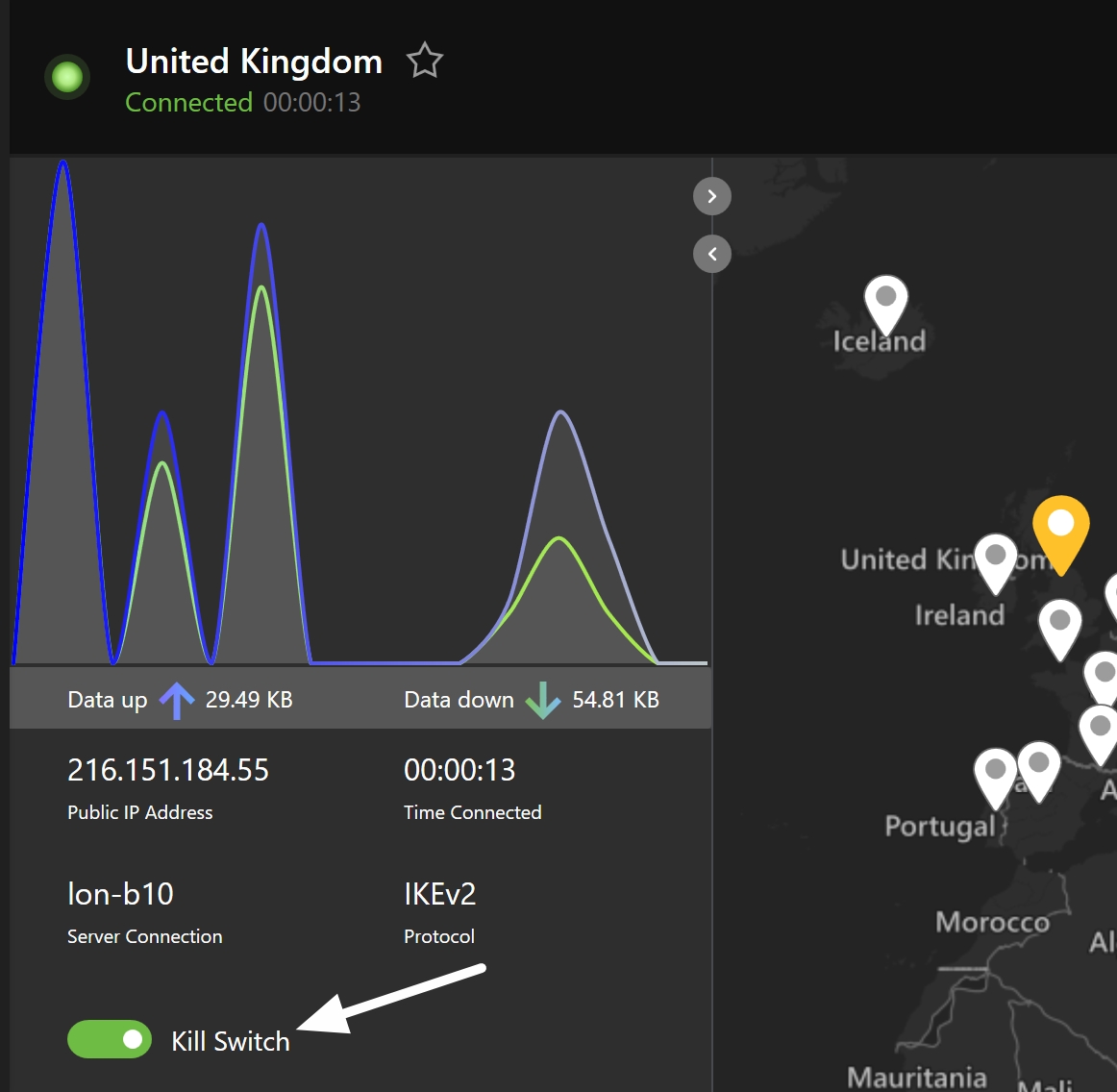Click the green Data down arrow icon
This screenshot has width=1117, height=1092.
pyautogui.click(x=543, y=701)
